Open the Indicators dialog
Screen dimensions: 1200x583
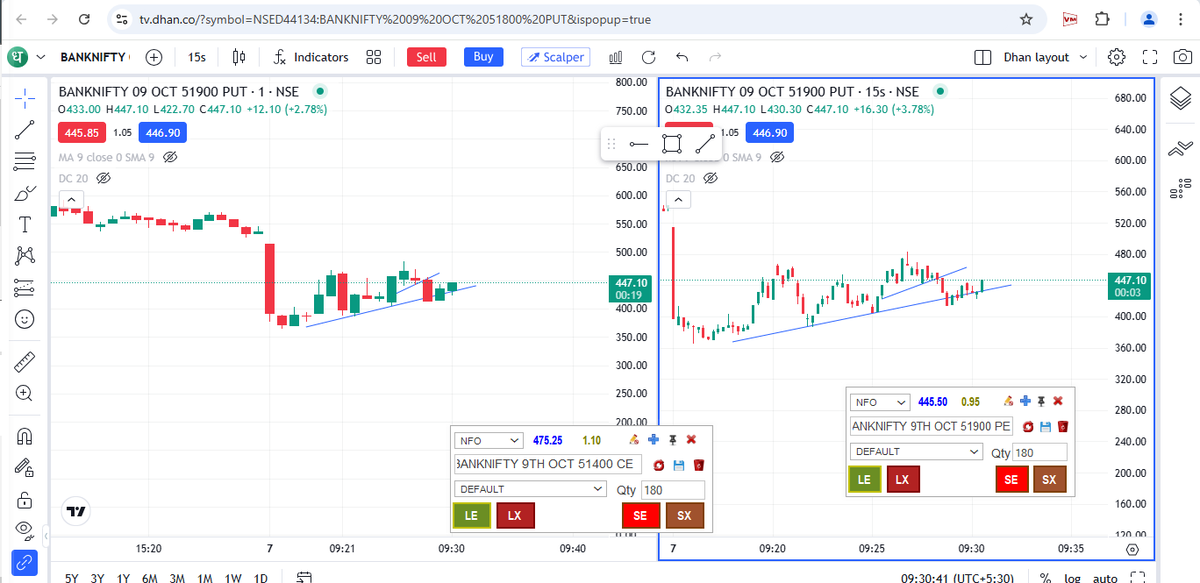[311, 57]
